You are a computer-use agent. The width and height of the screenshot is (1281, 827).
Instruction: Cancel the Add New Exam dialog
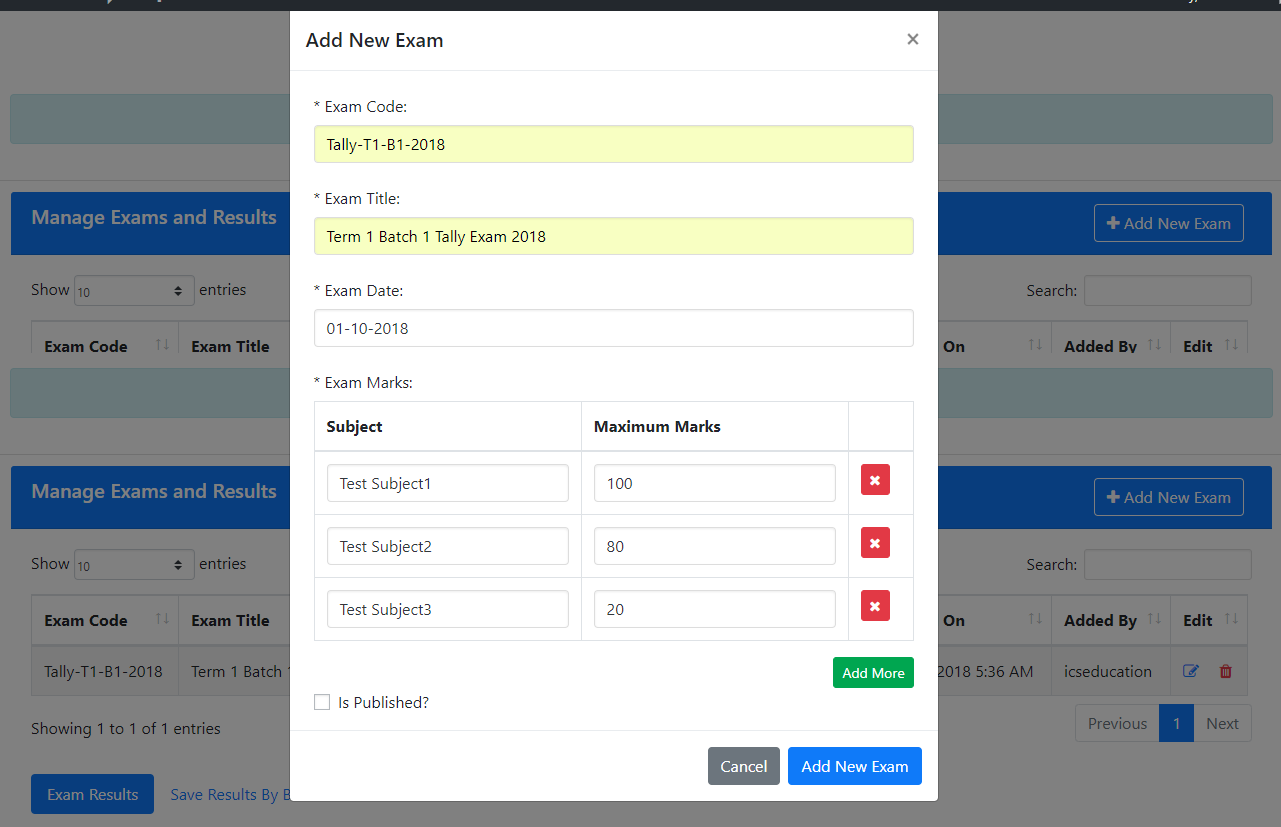[x=744, y=766]
